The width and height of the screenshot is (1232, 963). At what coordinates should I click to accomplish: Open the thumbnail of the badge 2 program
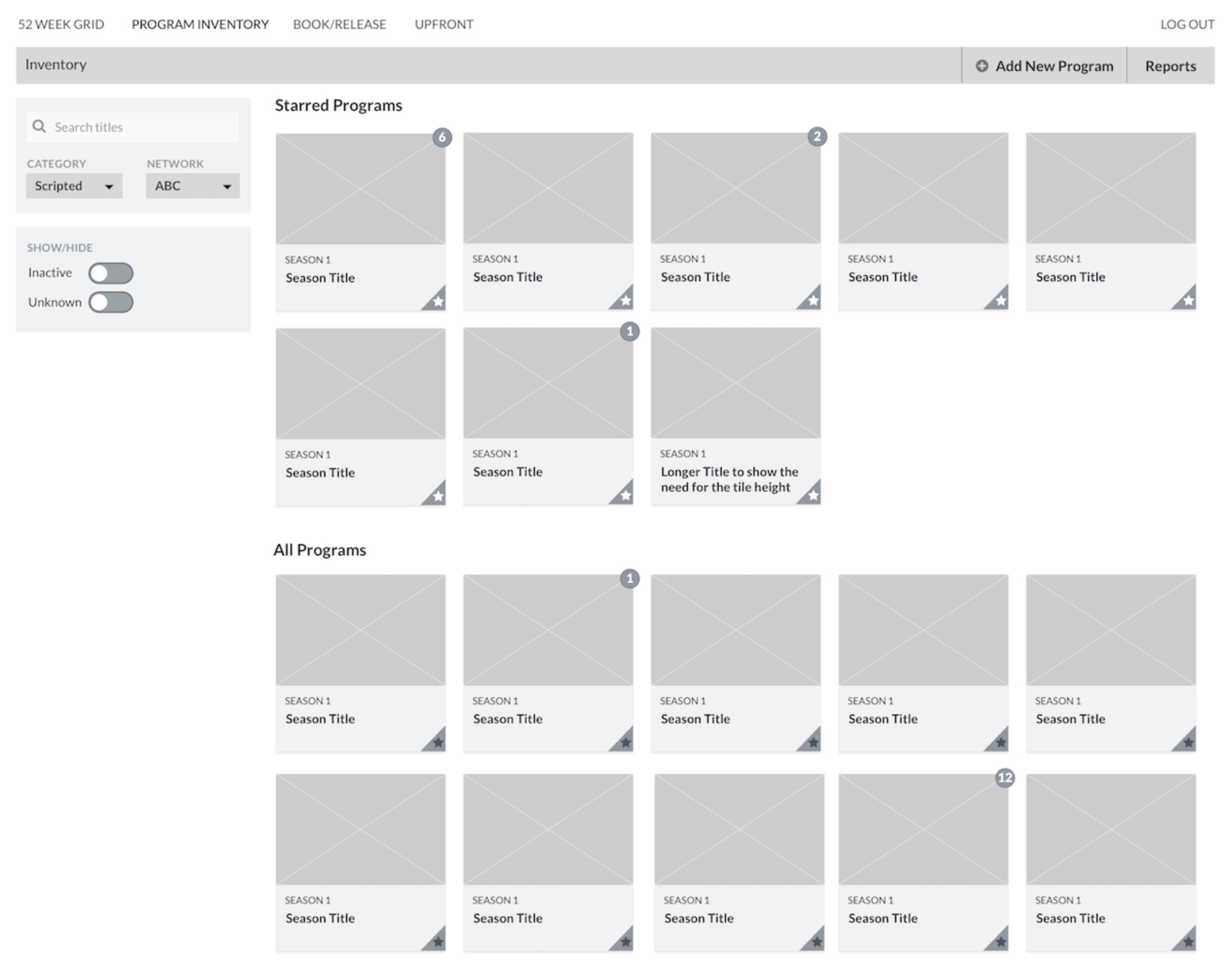coord(736,188)
